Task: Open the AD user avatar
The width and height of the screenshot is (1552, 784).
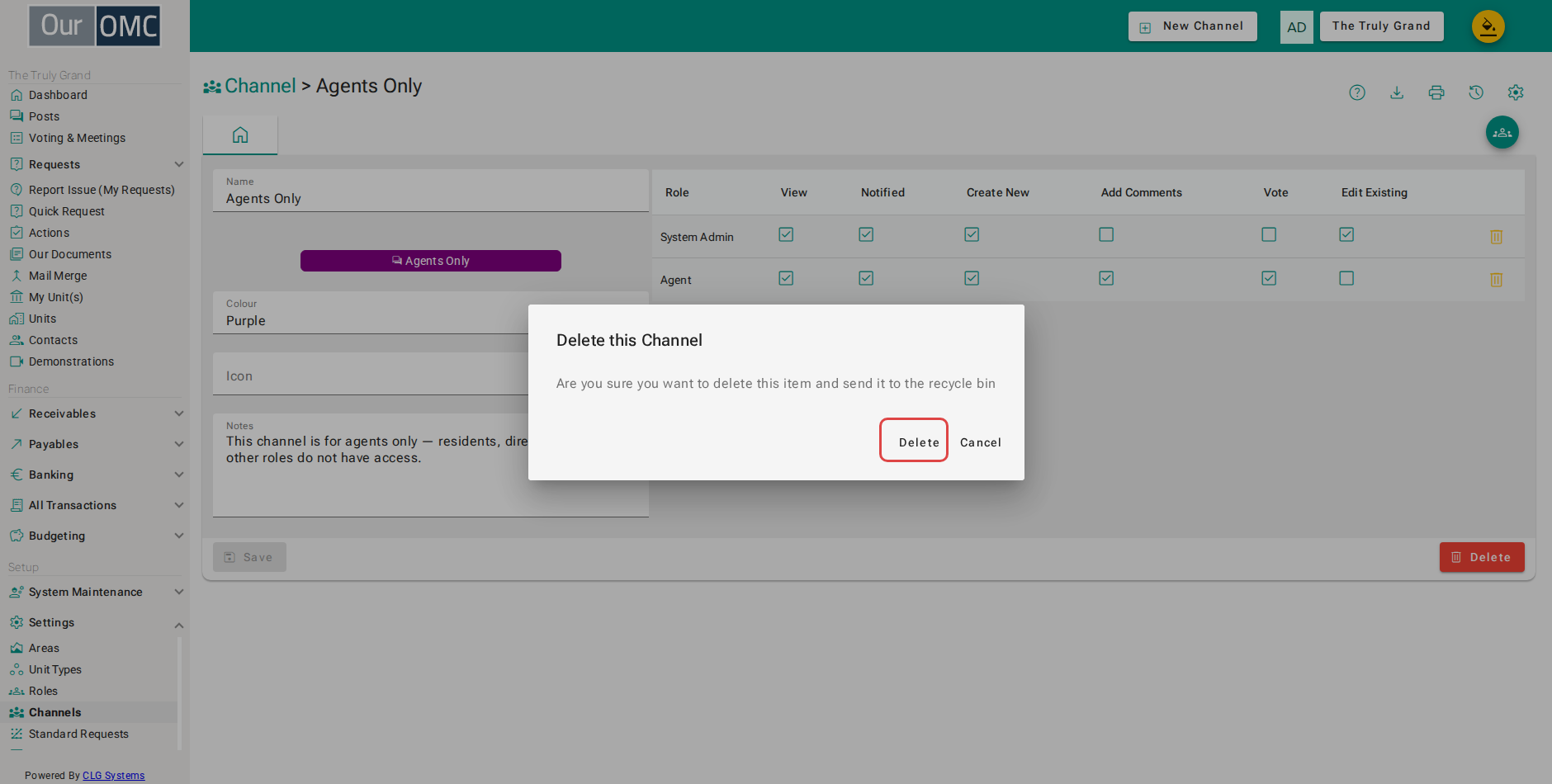Action: click(x=1297, y=27)
